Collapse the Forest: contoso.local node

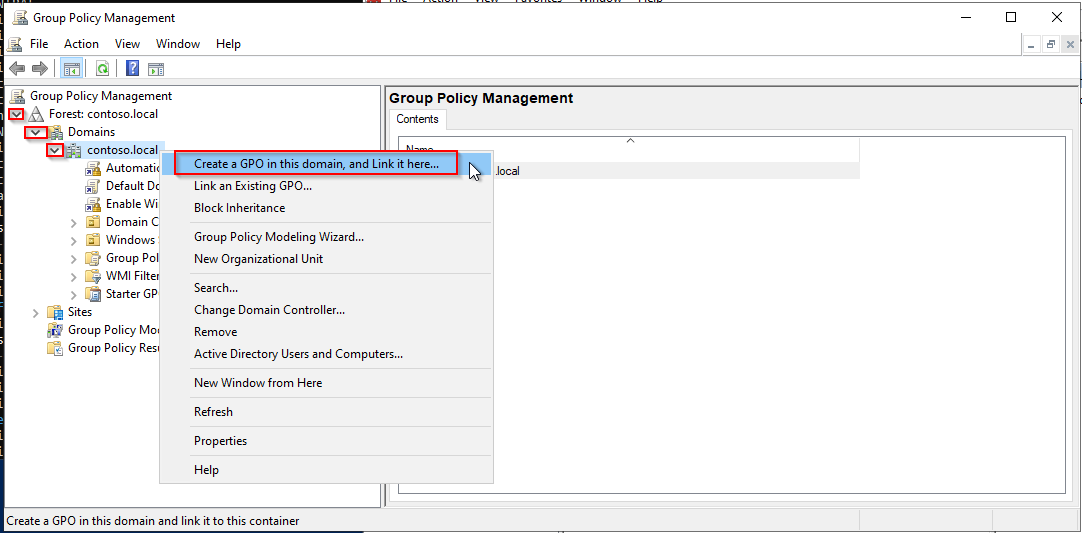click(16, 114)
